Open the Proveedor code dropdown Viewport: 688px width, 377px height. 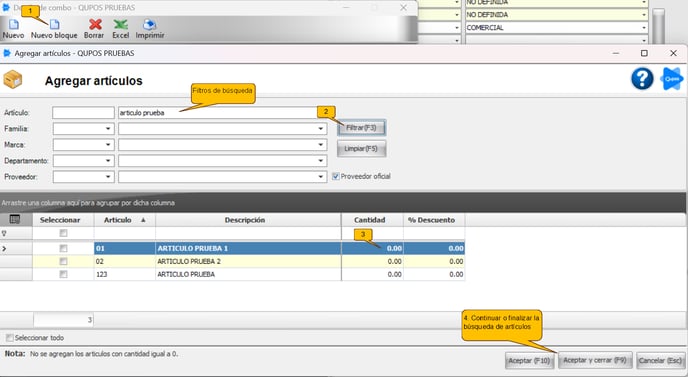click(x=108, y=177)
